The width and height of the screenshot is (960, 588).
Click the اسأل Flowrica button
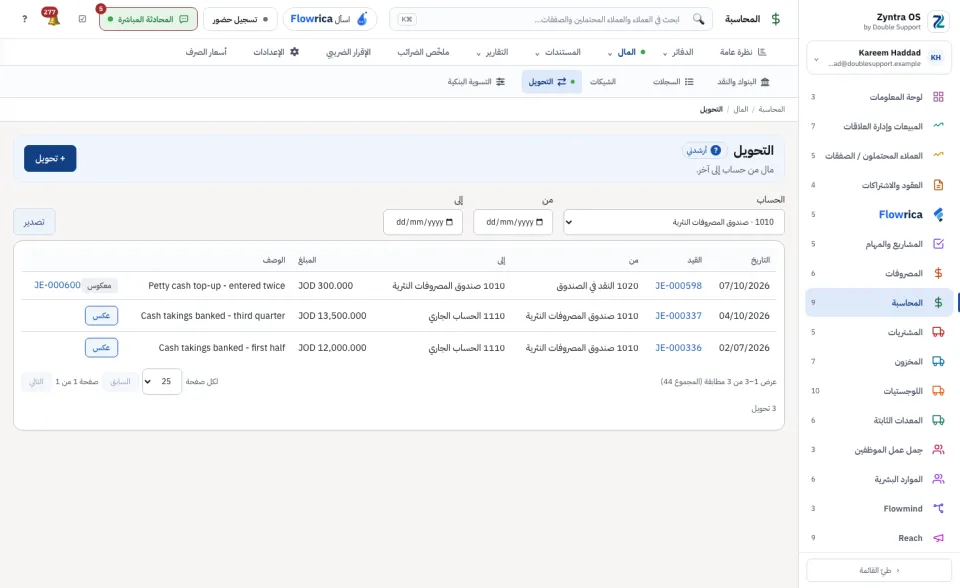click(329, 19)
